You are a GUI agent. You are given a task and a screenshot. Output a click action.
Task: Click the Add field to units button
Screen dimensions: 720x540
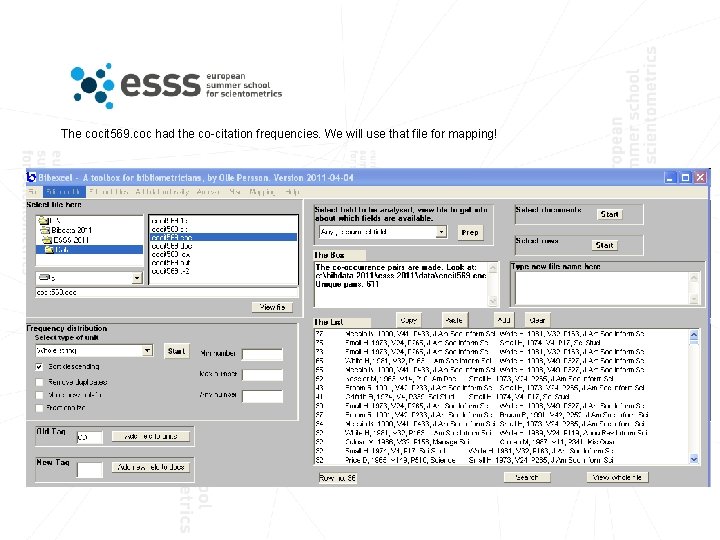151,436
